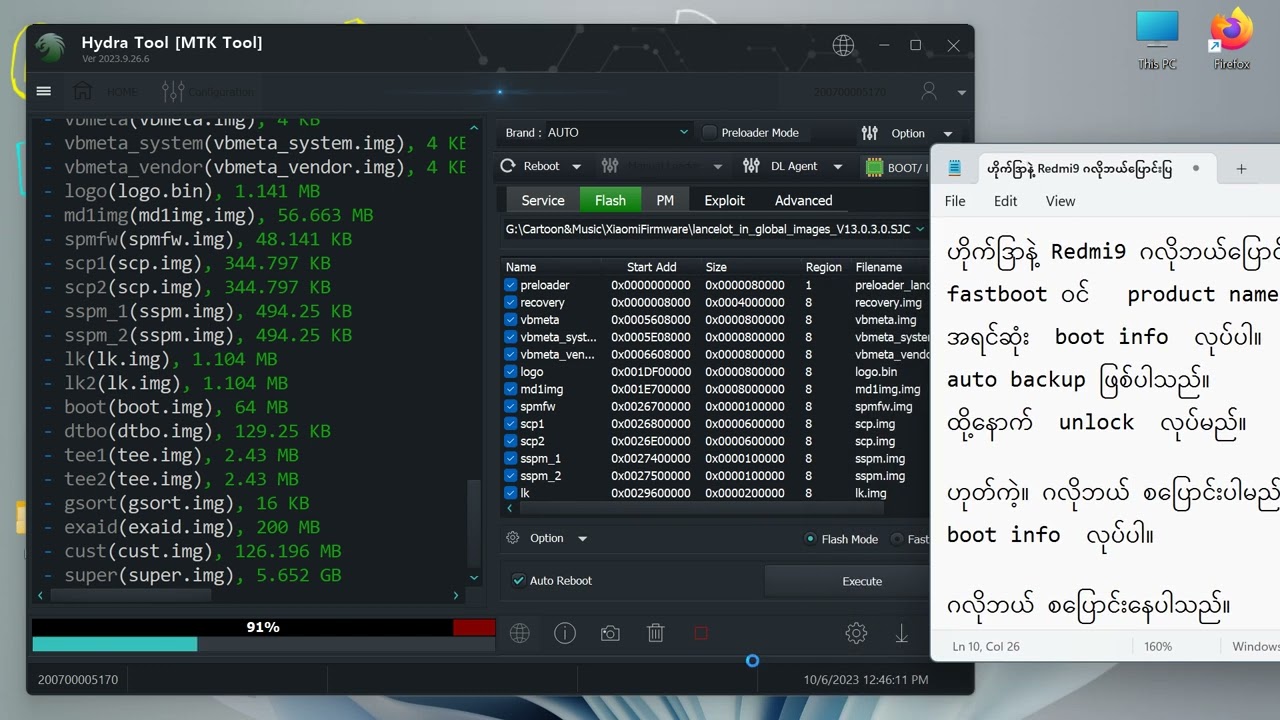This screenshot has height=720, width=1280.
Task: Click the Filename column header
Action: click(879, 267)
